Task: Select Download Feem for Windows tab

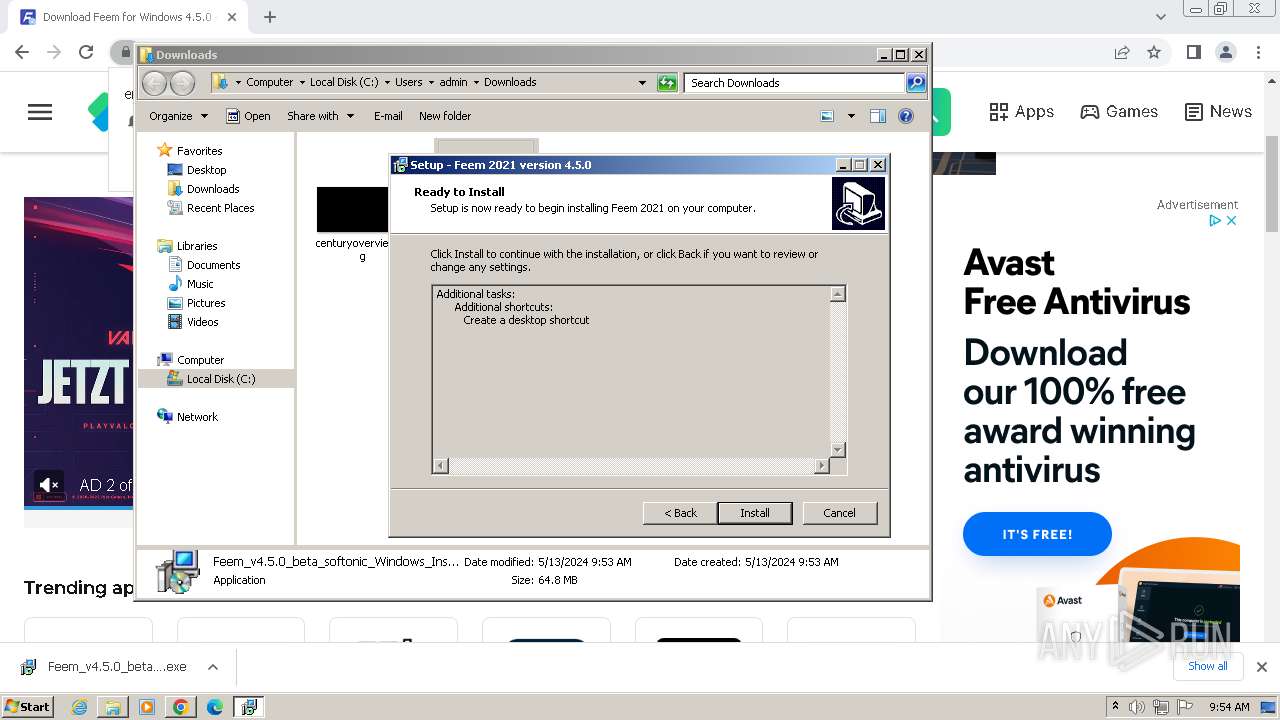Action: pyautogui.click(x=127, y=17)
